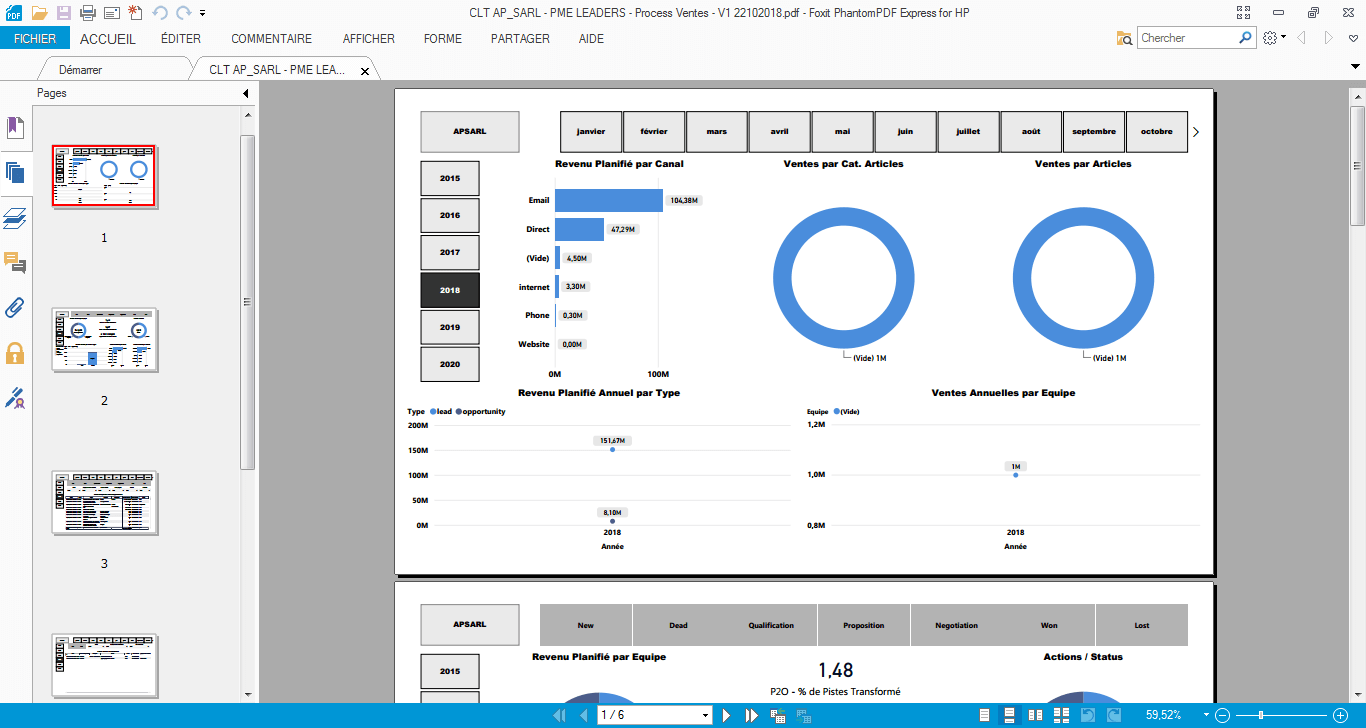
Task: Enable continuous page view in the status bar
Action: [1009, 715]
